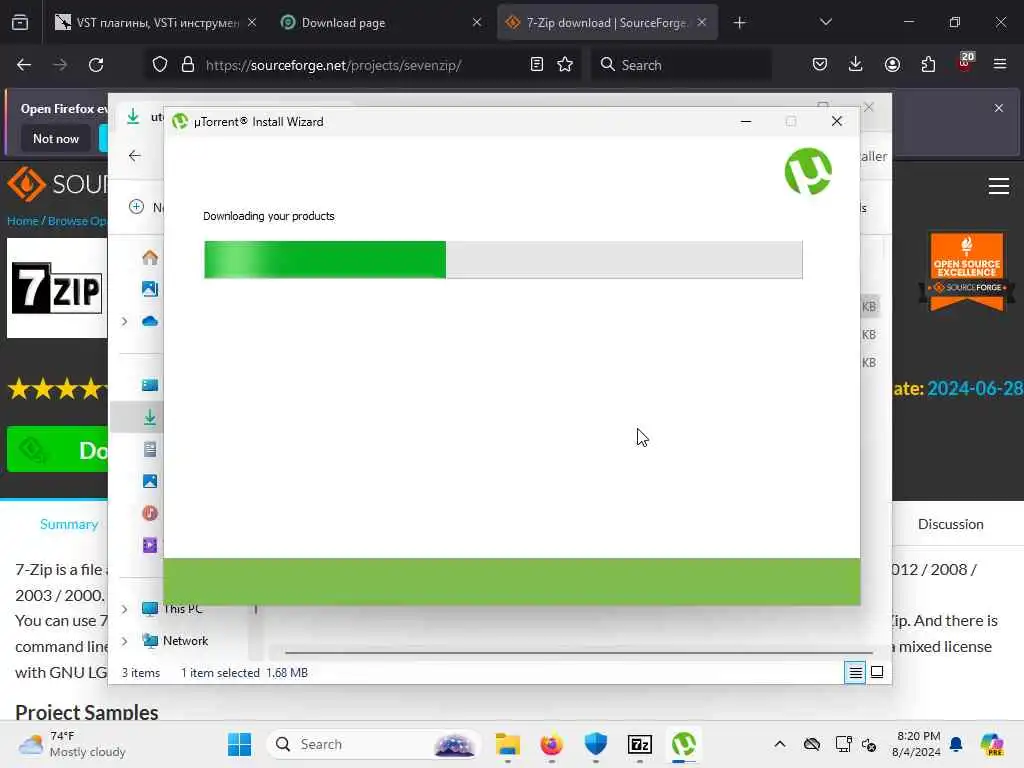Go back in File Explorer
This screenshot has height=768, width=1024.
point(135,155)
